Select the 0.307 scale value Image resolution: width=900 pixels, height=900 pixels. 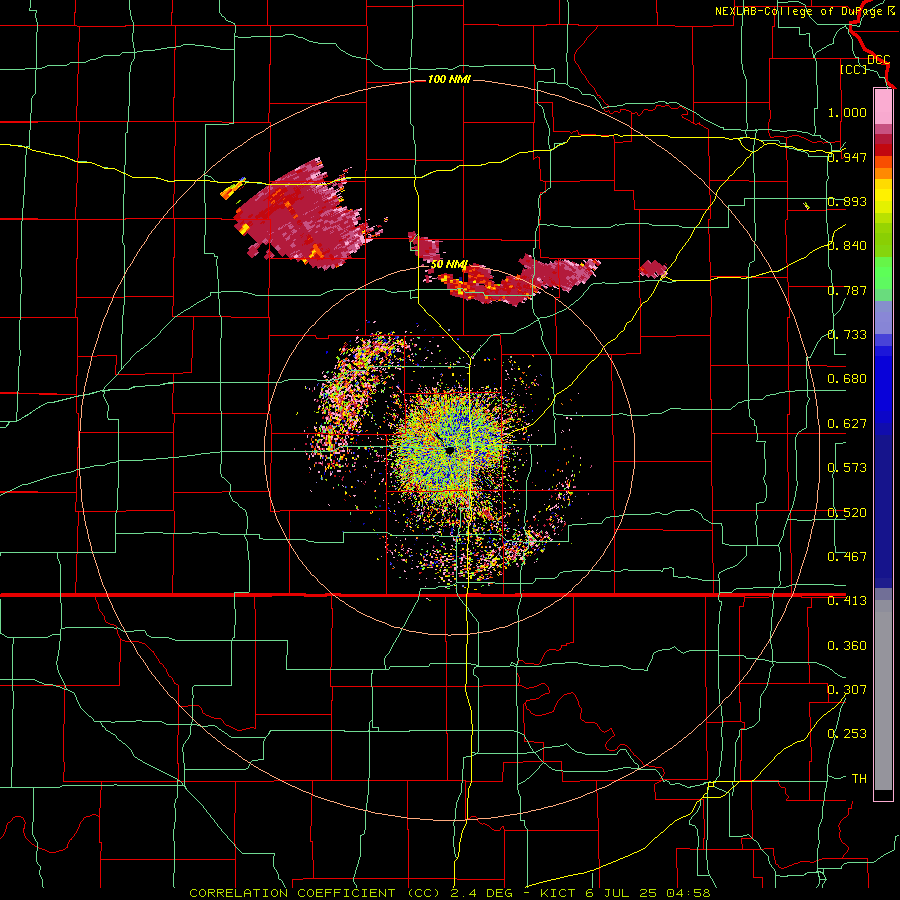[x=847, y=690]
